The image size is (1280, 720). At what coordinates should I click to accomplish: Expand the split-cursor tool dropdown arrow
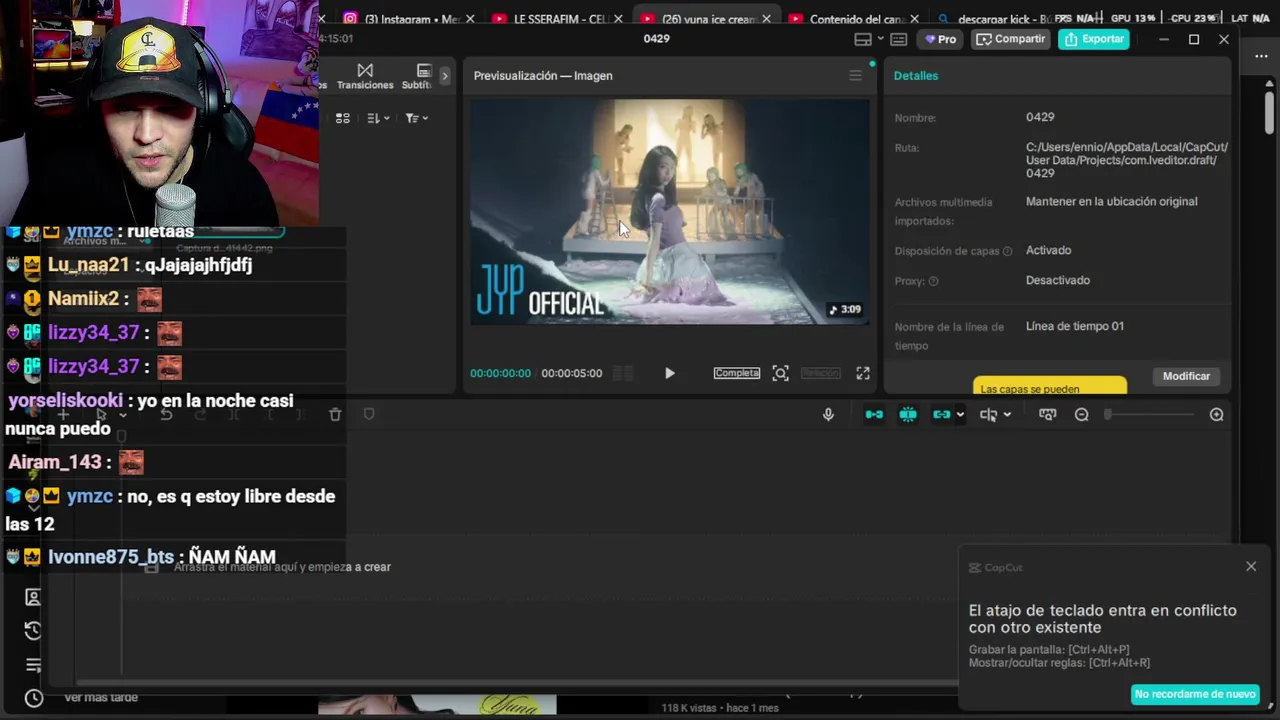[x=1007, y=414]
